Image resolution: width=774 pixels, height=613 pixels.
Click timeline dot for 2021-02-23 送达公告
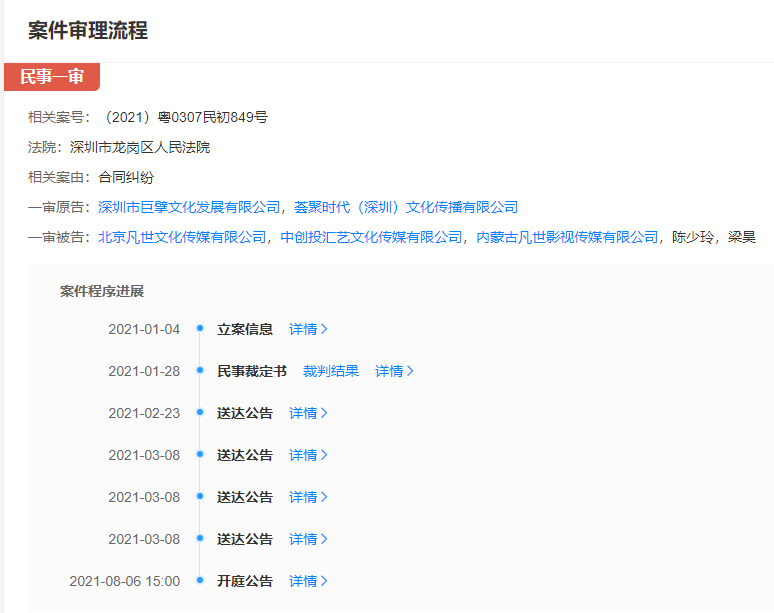[200, 413]
